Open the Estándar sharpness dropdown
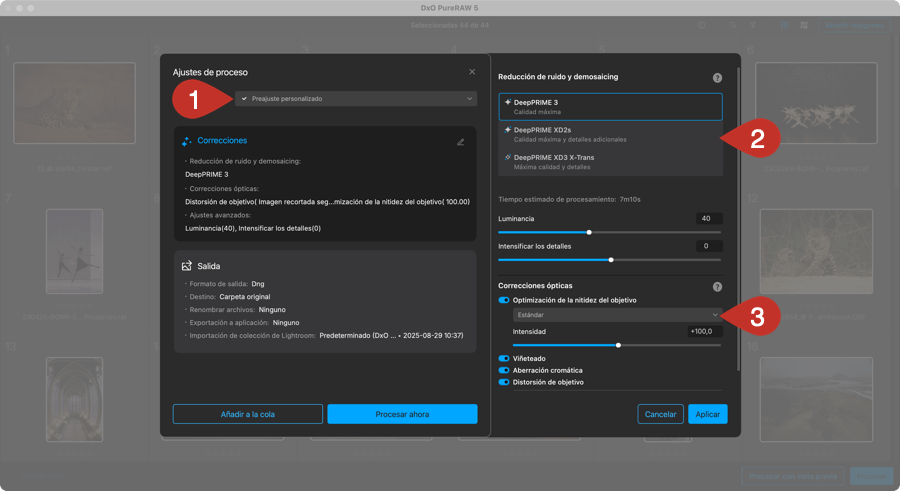This screenshot has width=900, height=491. (616, 315)
